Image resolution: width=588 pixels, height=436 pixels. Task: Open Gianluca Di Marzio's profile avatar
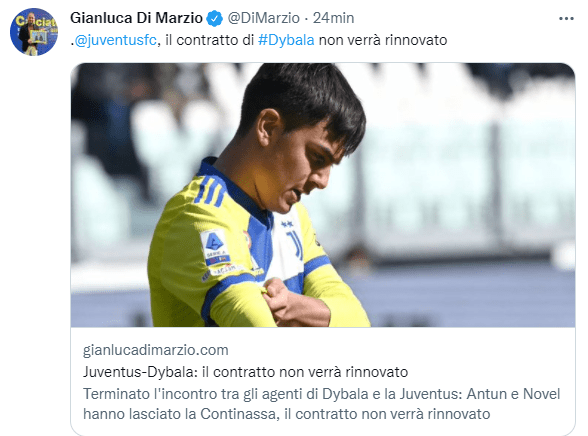(x=34, y=32)
